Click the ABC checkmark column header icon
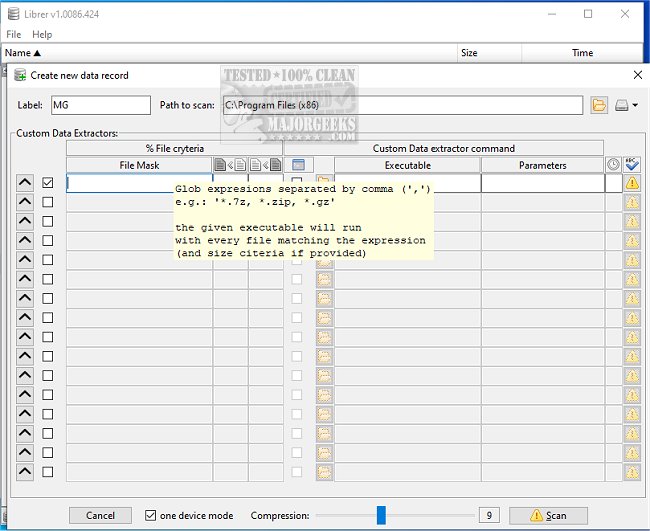This screenshot has width=650, height=531. tap(632, 165)
